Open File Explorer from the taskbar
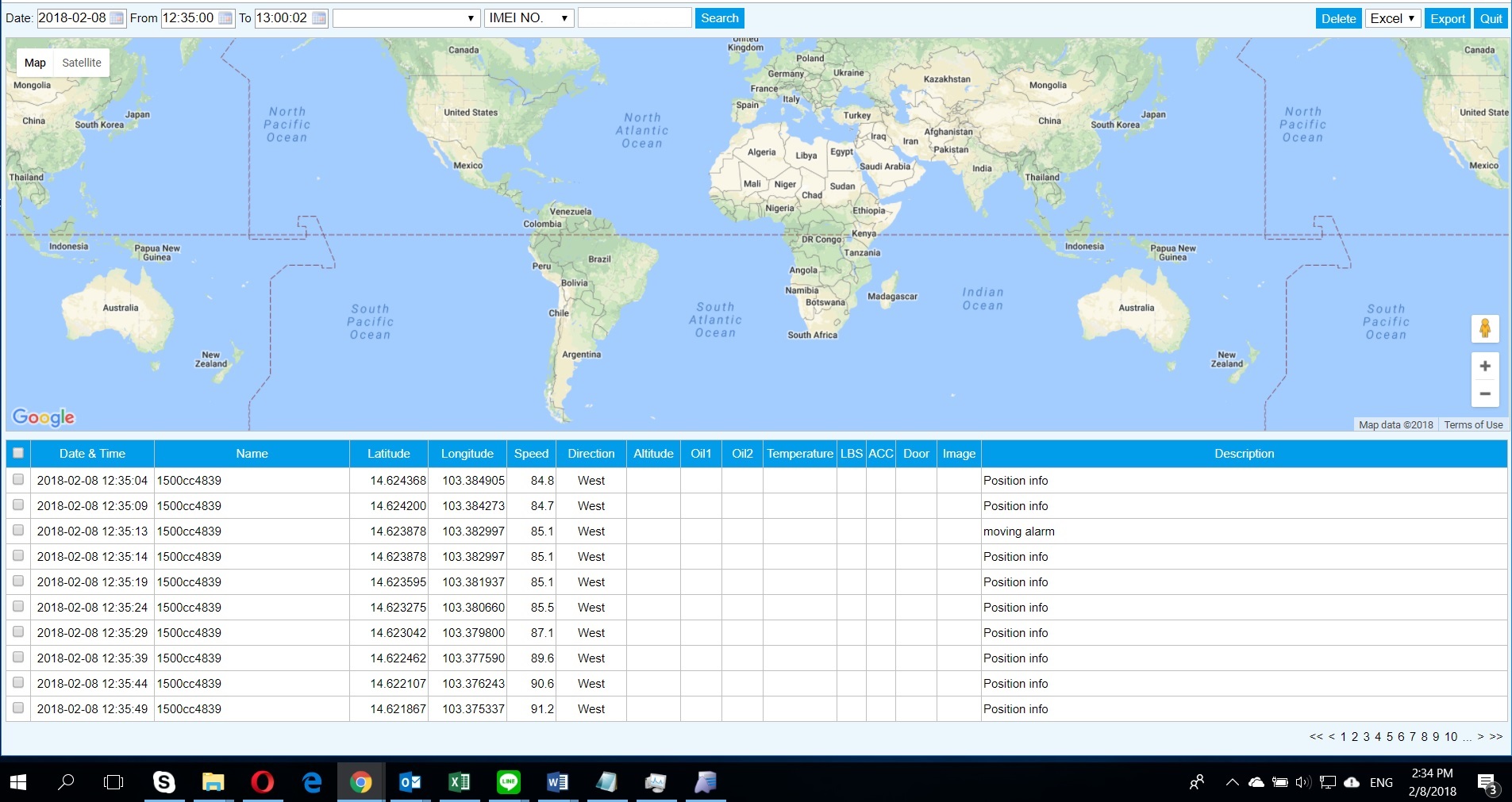Screen dimensions: 1512x802 (213, 782)
